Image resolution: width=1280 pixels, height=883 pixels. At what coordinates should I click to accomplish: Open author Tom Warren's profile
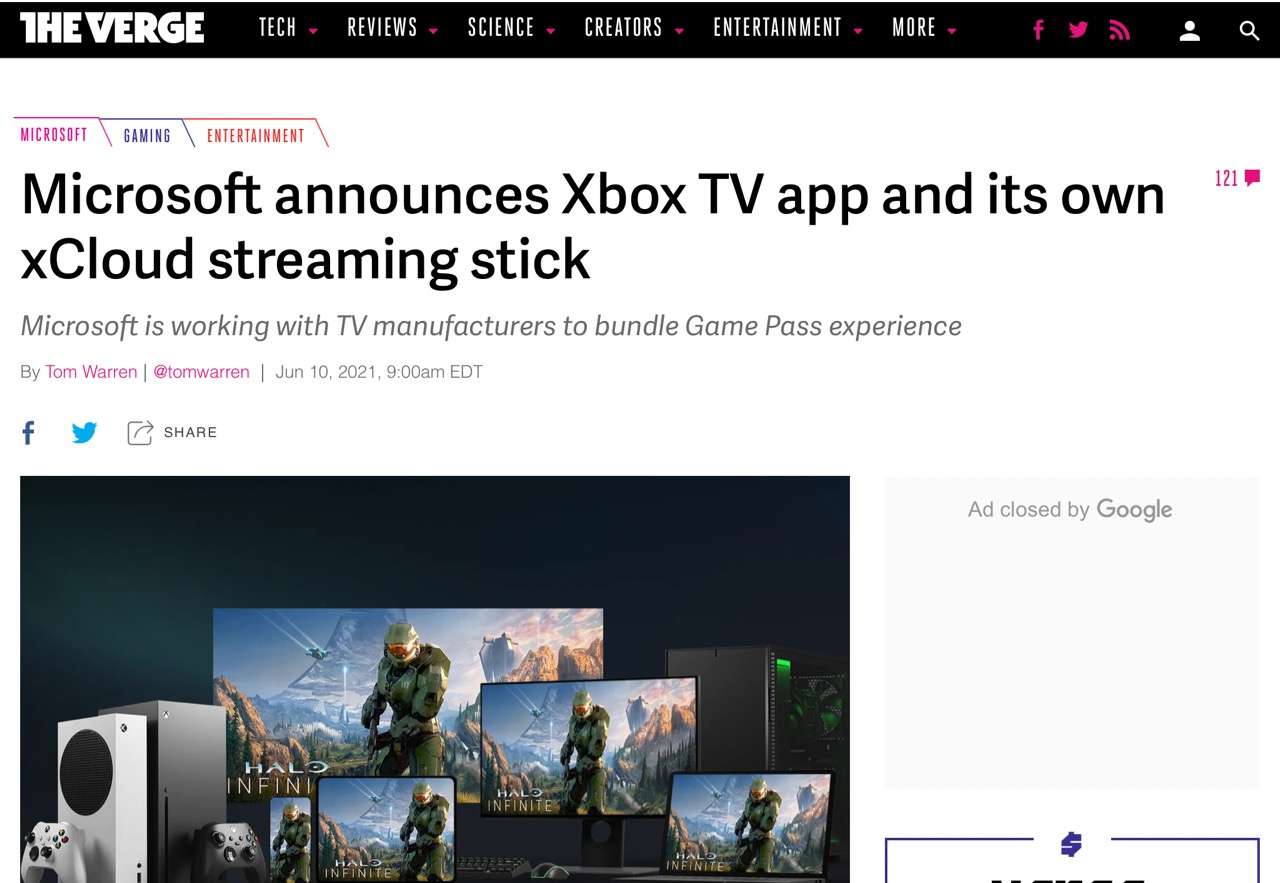coord(91,372)
